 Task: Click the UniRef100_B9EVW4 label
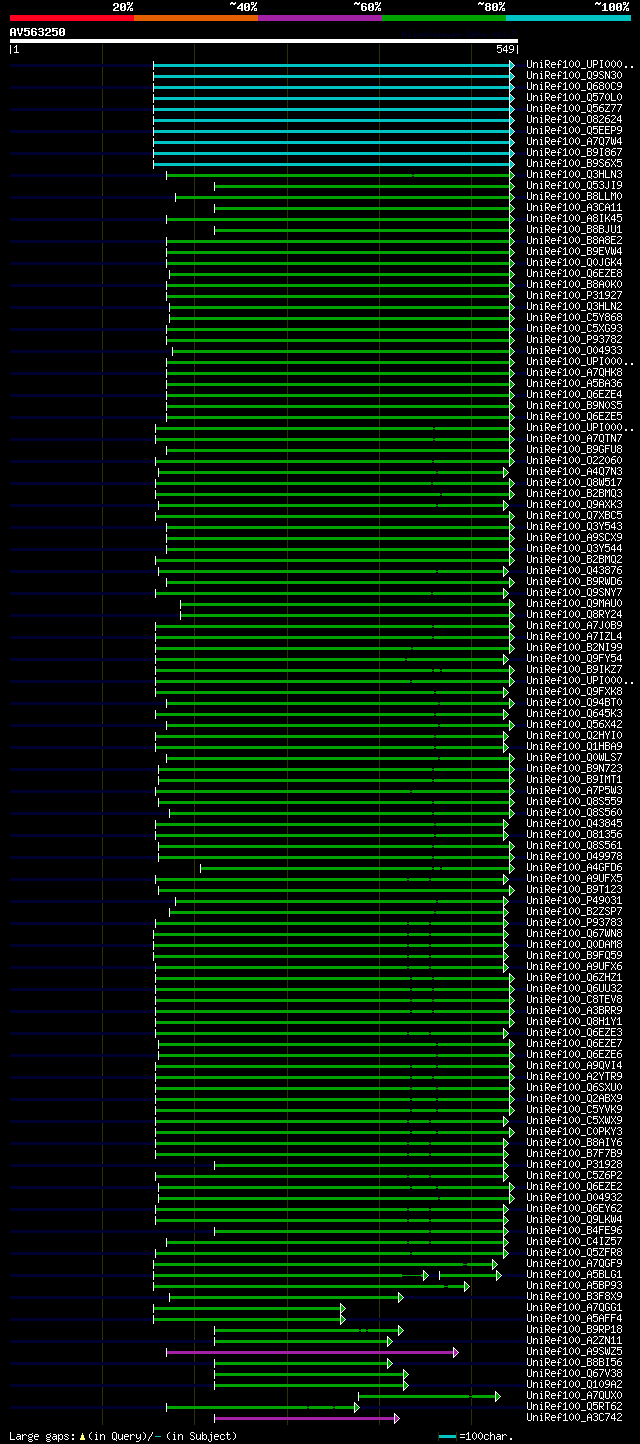574,251
